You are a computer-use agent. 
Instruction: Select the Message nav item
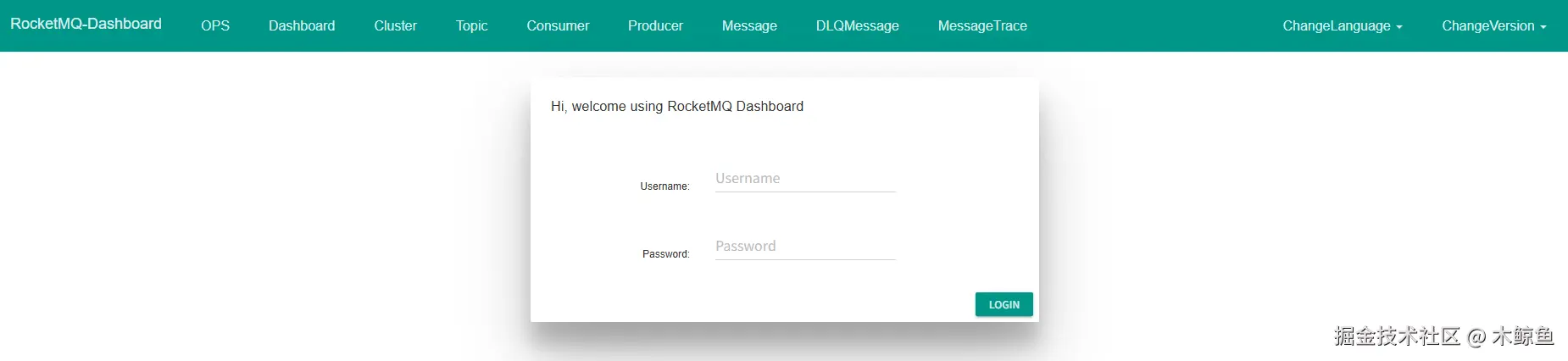[749, 25]
